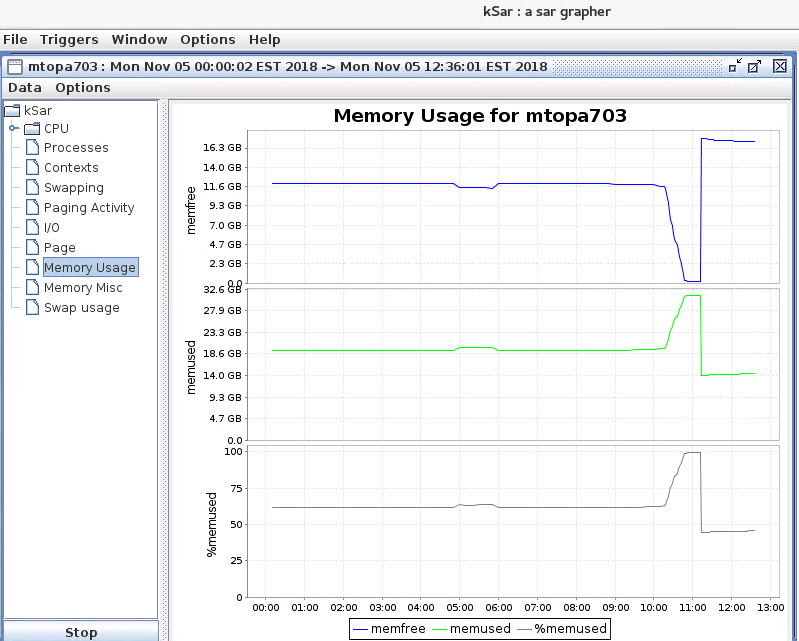Select I/O in the tree
Image resolution: width=799 pixels, height=641 pixels.
point(51,228)
